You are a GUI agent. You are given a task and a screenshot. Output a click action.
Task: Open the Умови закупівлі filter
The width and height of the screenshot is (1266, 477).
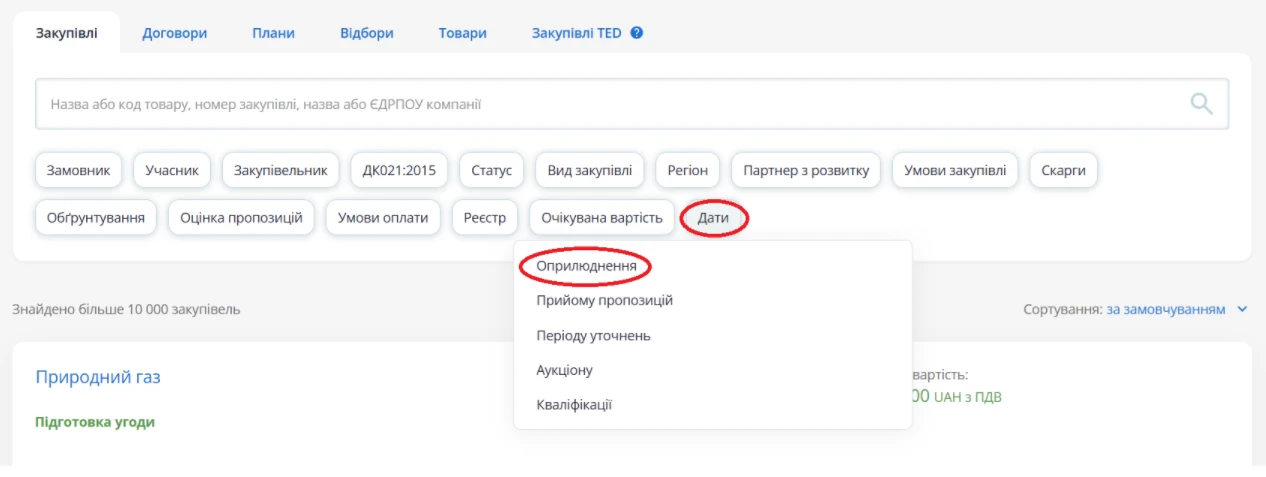[955, 170]
